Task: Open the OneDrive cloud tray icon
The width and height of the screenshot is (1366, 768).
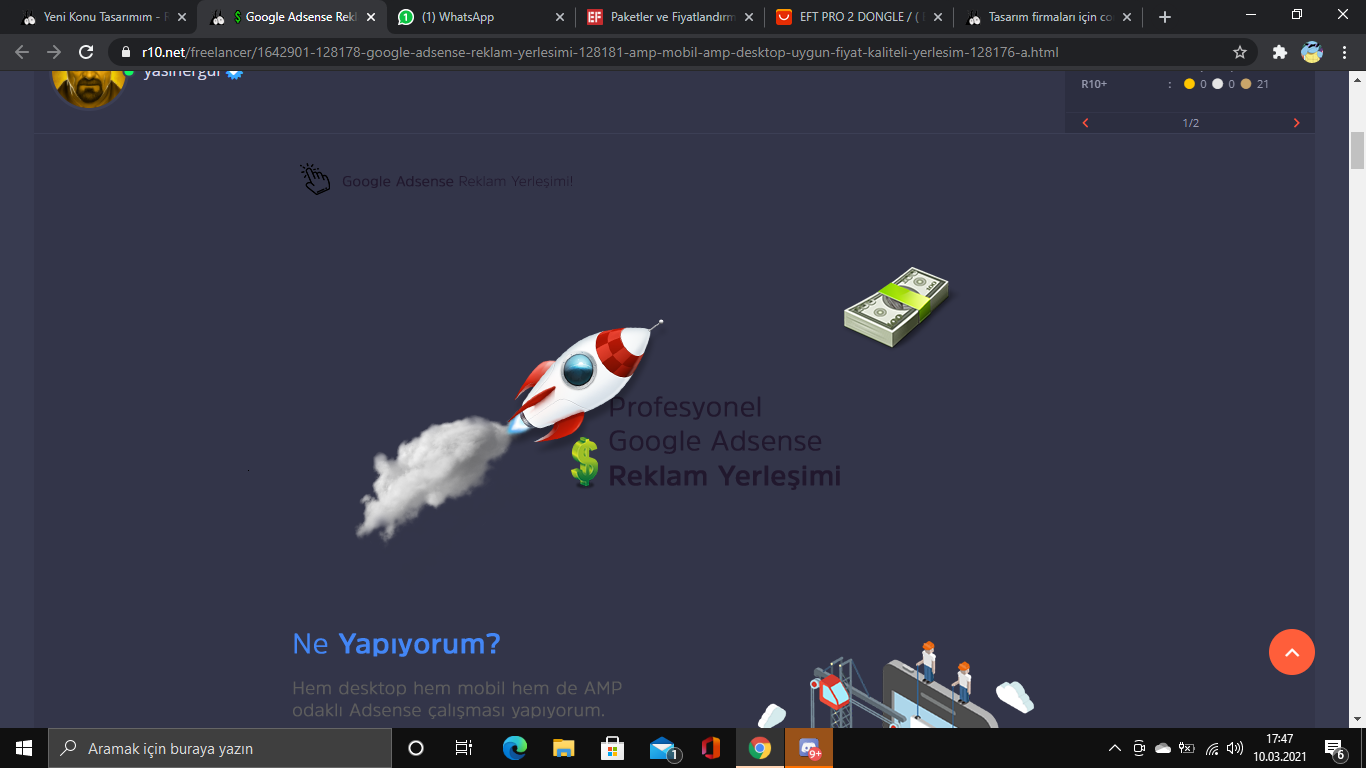Action: click(1163, 748)
